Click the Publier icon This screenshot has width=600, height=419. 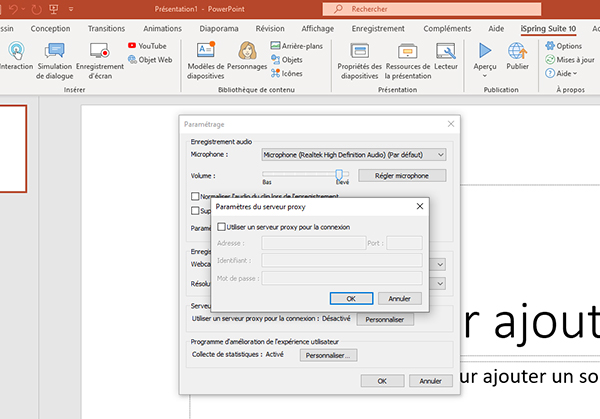pos(518,54)
